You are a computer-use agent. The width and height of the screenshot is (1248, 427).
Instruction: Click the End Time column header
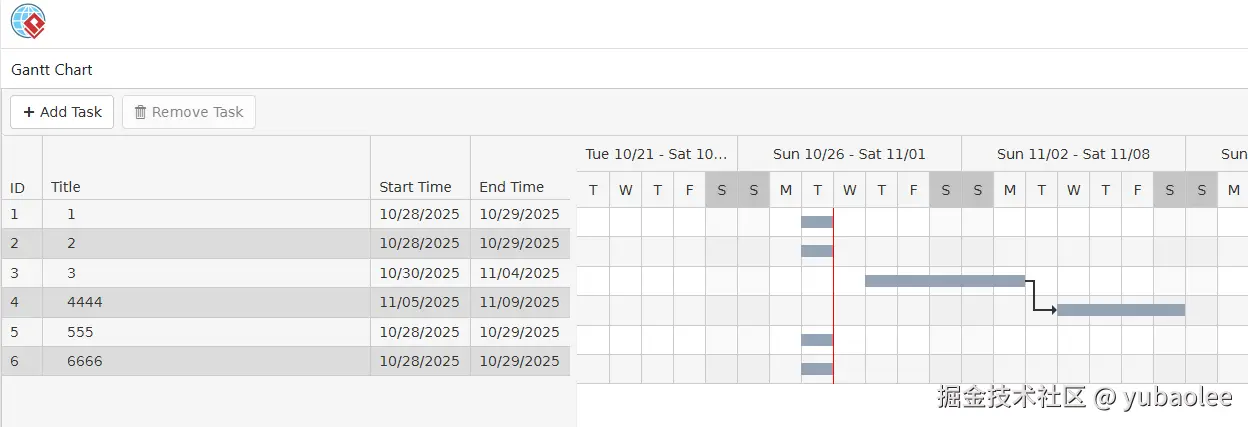point(511,187)
